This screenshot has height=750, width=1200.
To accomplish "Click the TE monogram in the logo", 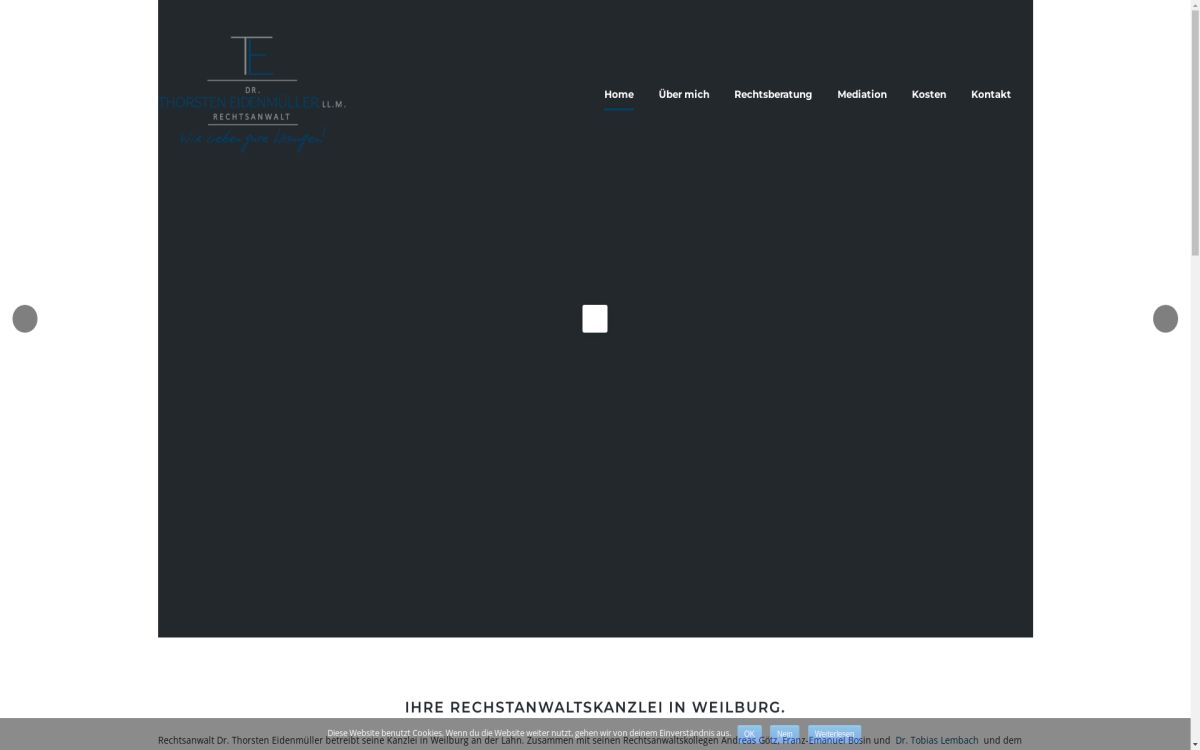I will coord(252,56).
